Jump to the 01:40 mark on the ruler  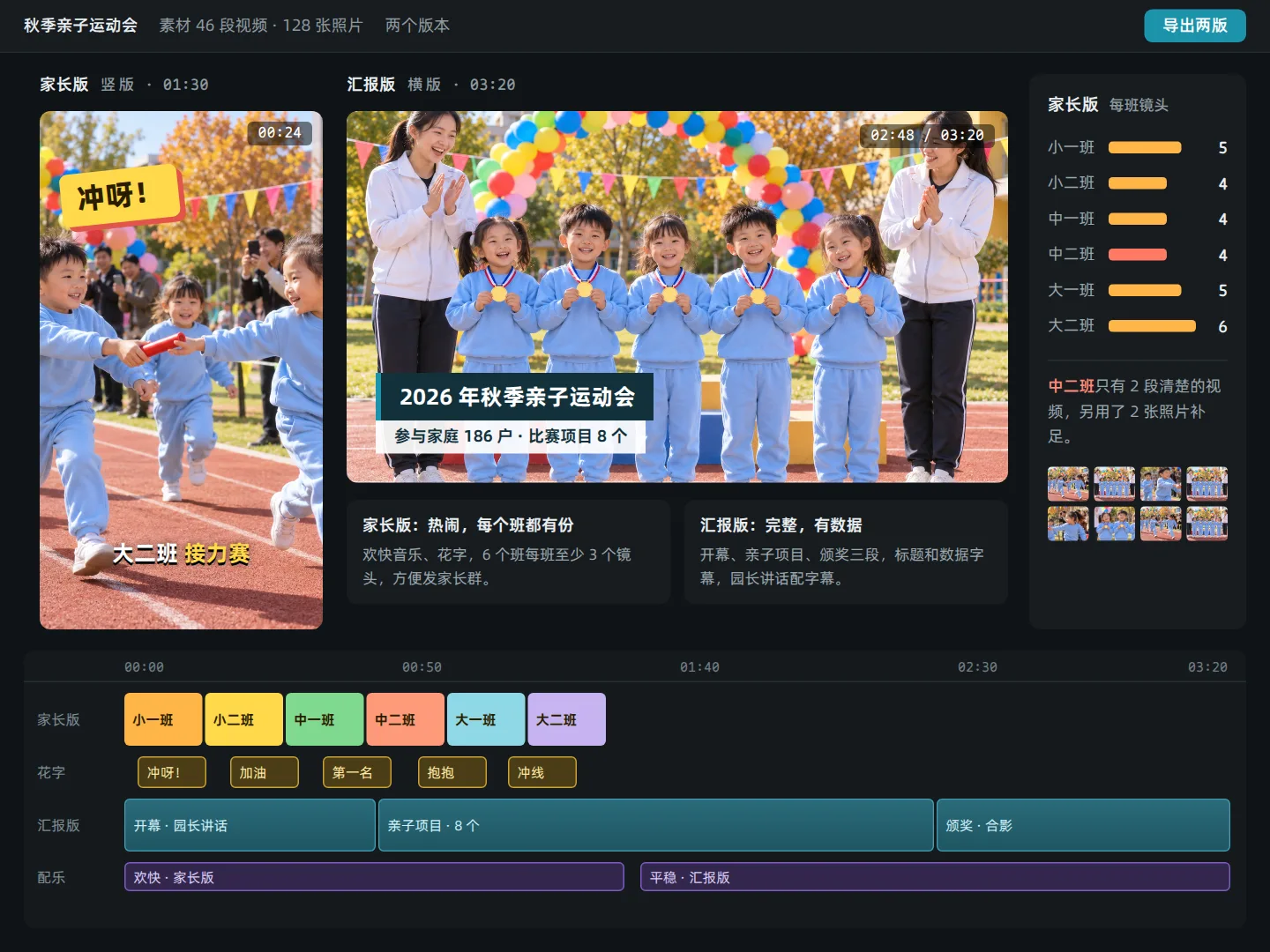[699, 667]
